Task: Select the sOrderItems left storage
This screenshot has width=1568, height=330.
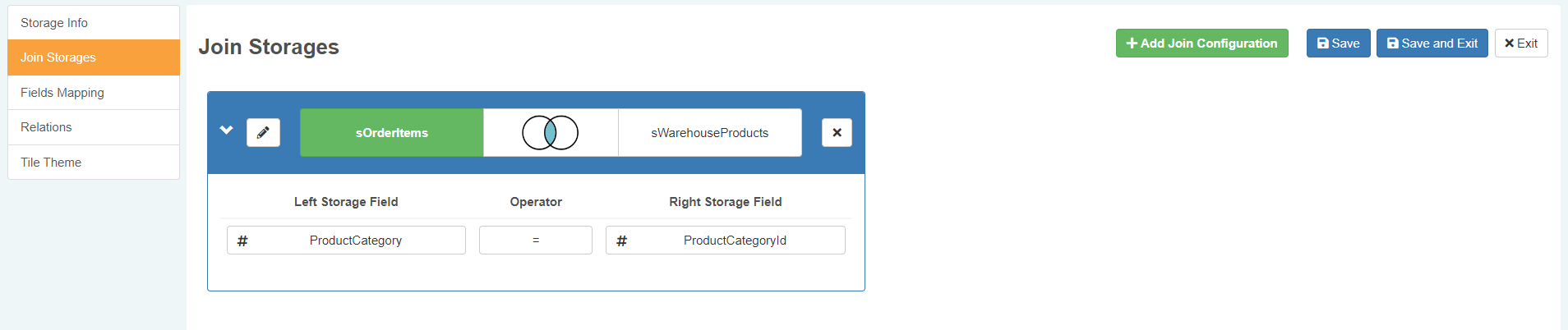Action: (391, 133)
